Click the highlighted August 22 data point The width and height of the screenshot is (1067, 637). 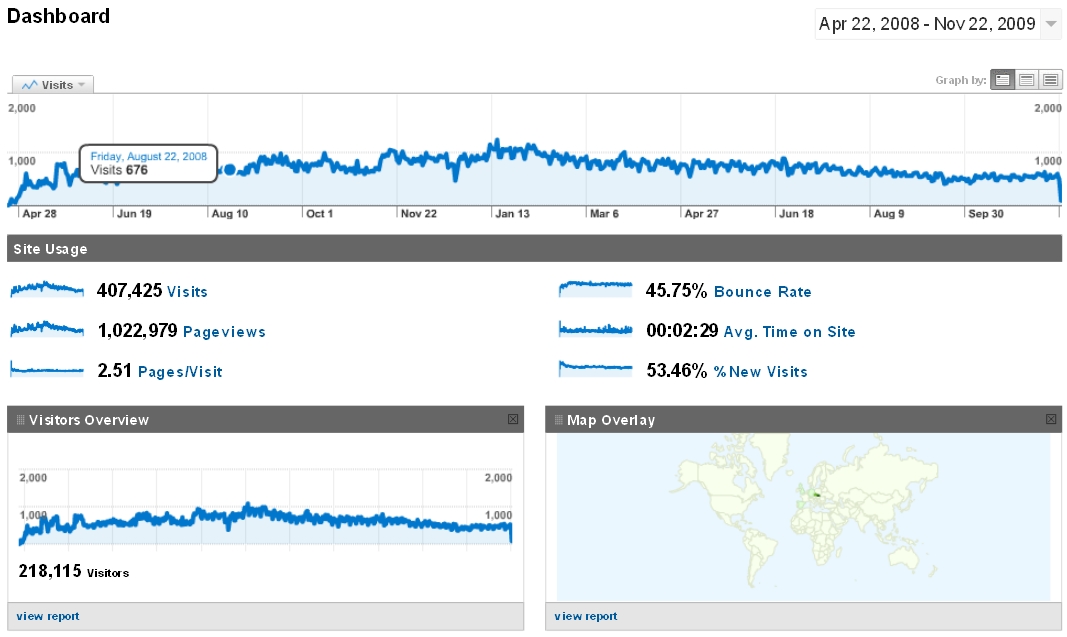click(230, 169)
